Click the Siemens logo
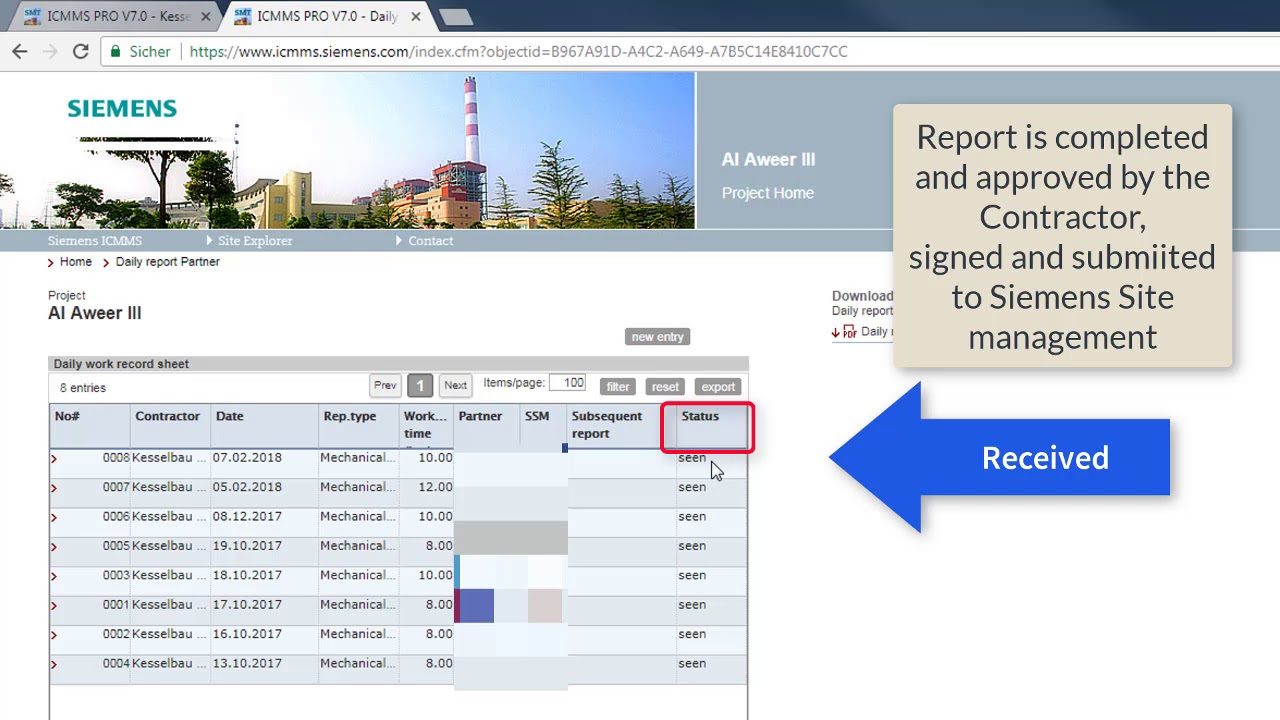Image resolution: width=1280 pixels, height=720 pixels. (122, 108)
